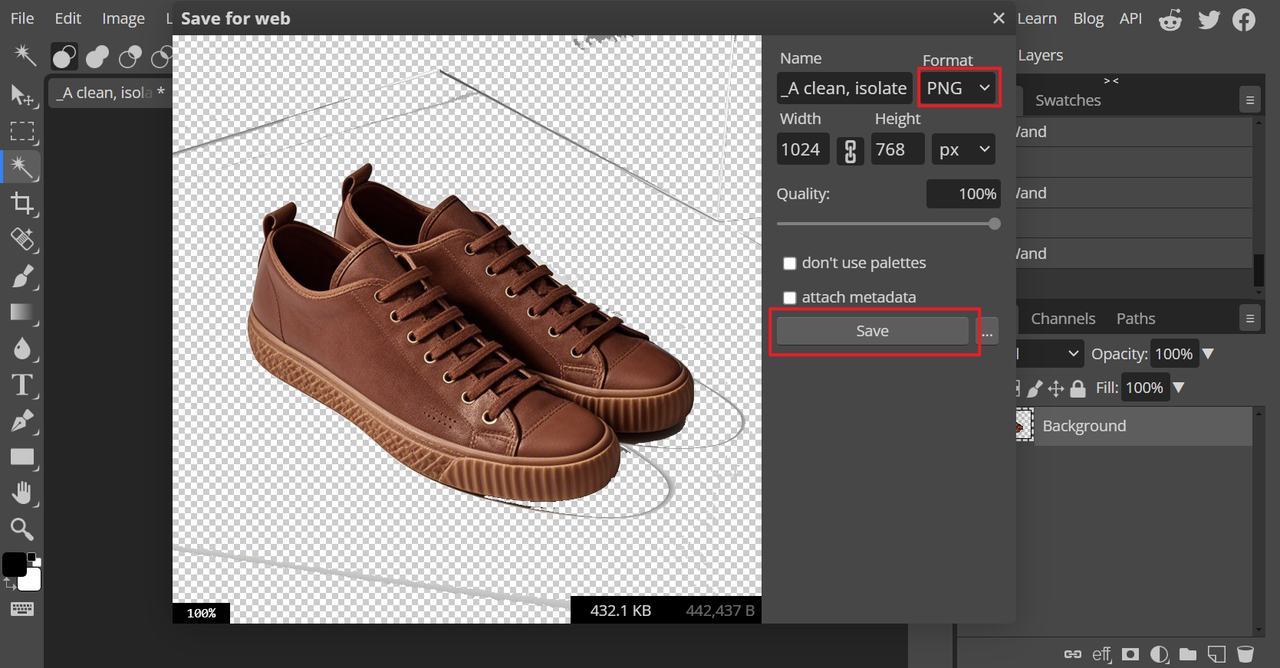
Task: Activate the Zoom tool magnifier
Action: point(22,529)
